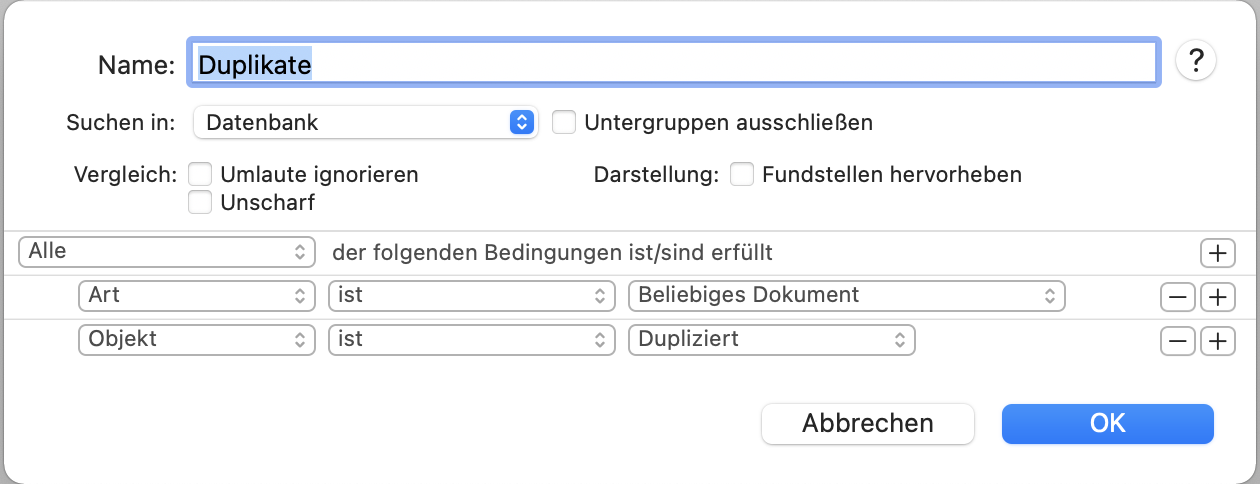Open the Art criterion dropdown
Screen dimensions: 1260x484
click(197, 296)
